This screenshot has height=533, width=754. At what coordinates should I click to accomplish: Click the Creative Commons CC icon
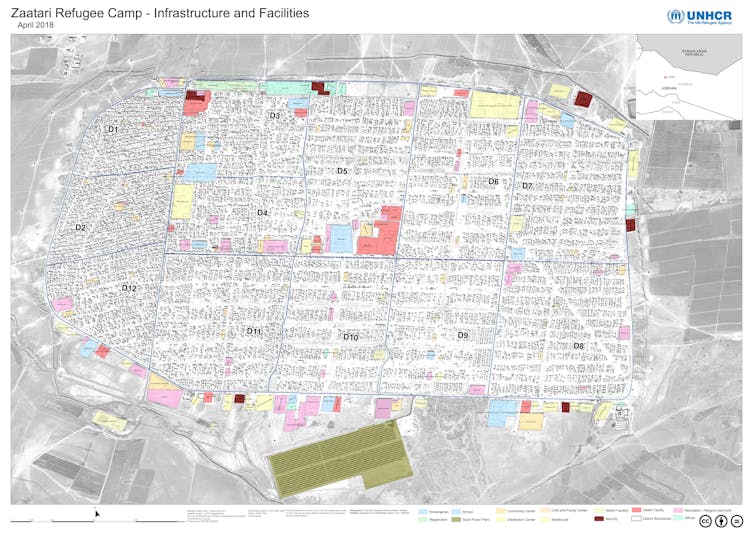(x=706, y=520)
